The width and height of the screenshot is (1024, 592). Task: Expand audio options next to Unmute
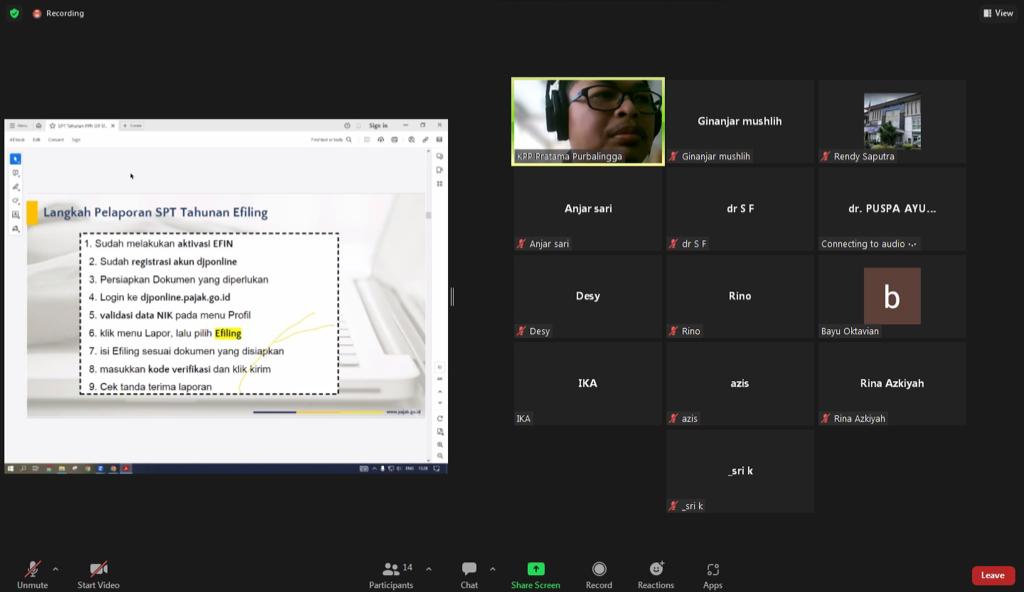[55, 569]
